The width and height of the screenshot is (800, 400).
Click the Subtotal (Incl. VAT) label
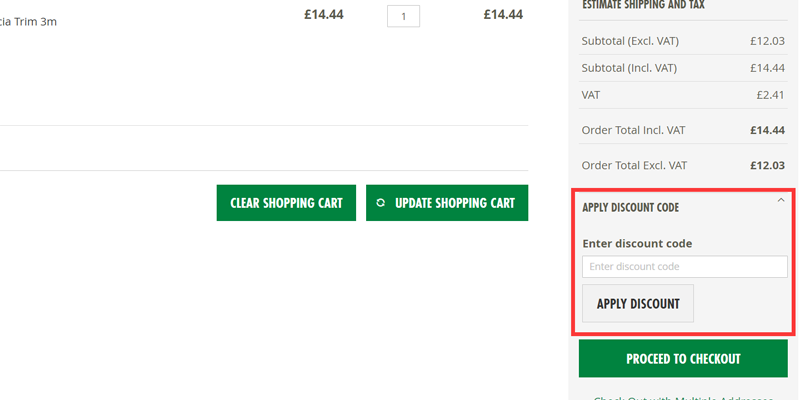pyautogui.click(x=629, y=68)
